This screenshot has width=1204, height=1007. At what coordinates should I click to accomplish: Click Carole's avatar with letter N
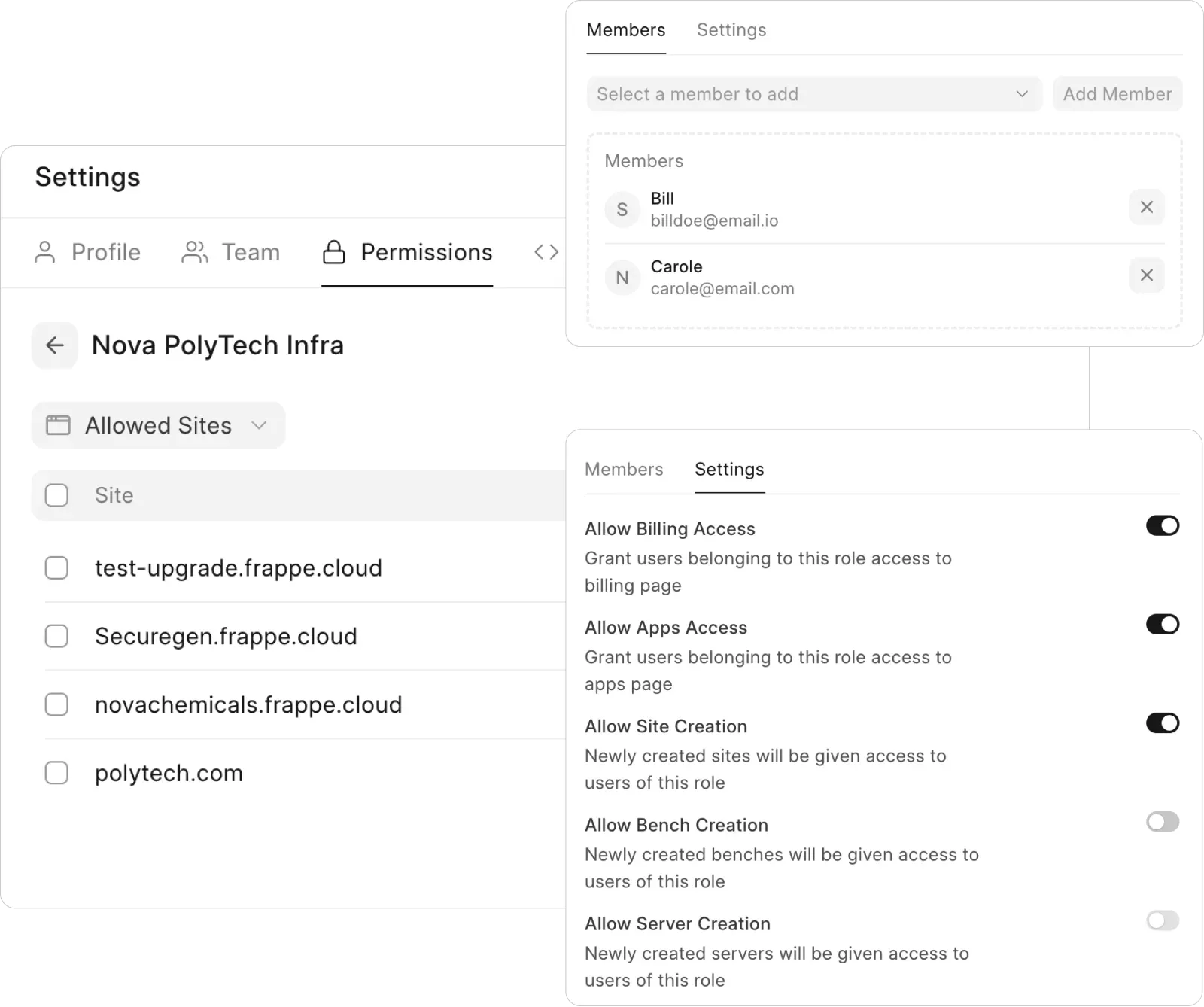pyautogui.click(x=622, y=278)
